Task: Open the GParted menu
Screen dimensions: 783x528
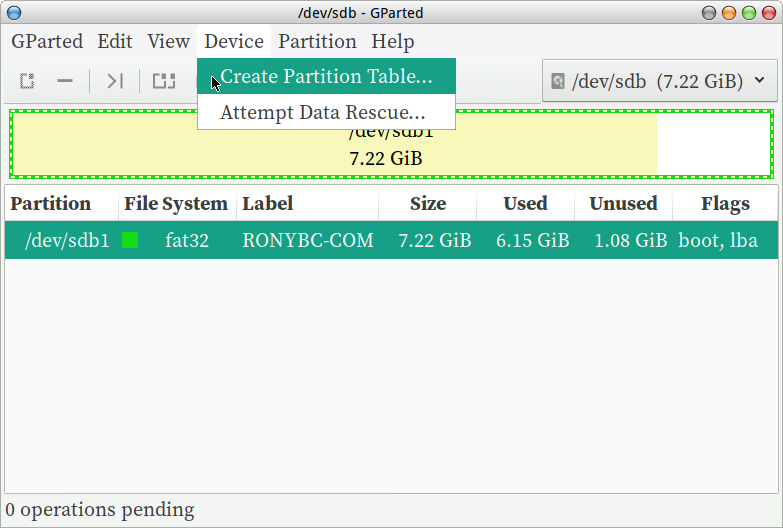Action: pos(46,41)
